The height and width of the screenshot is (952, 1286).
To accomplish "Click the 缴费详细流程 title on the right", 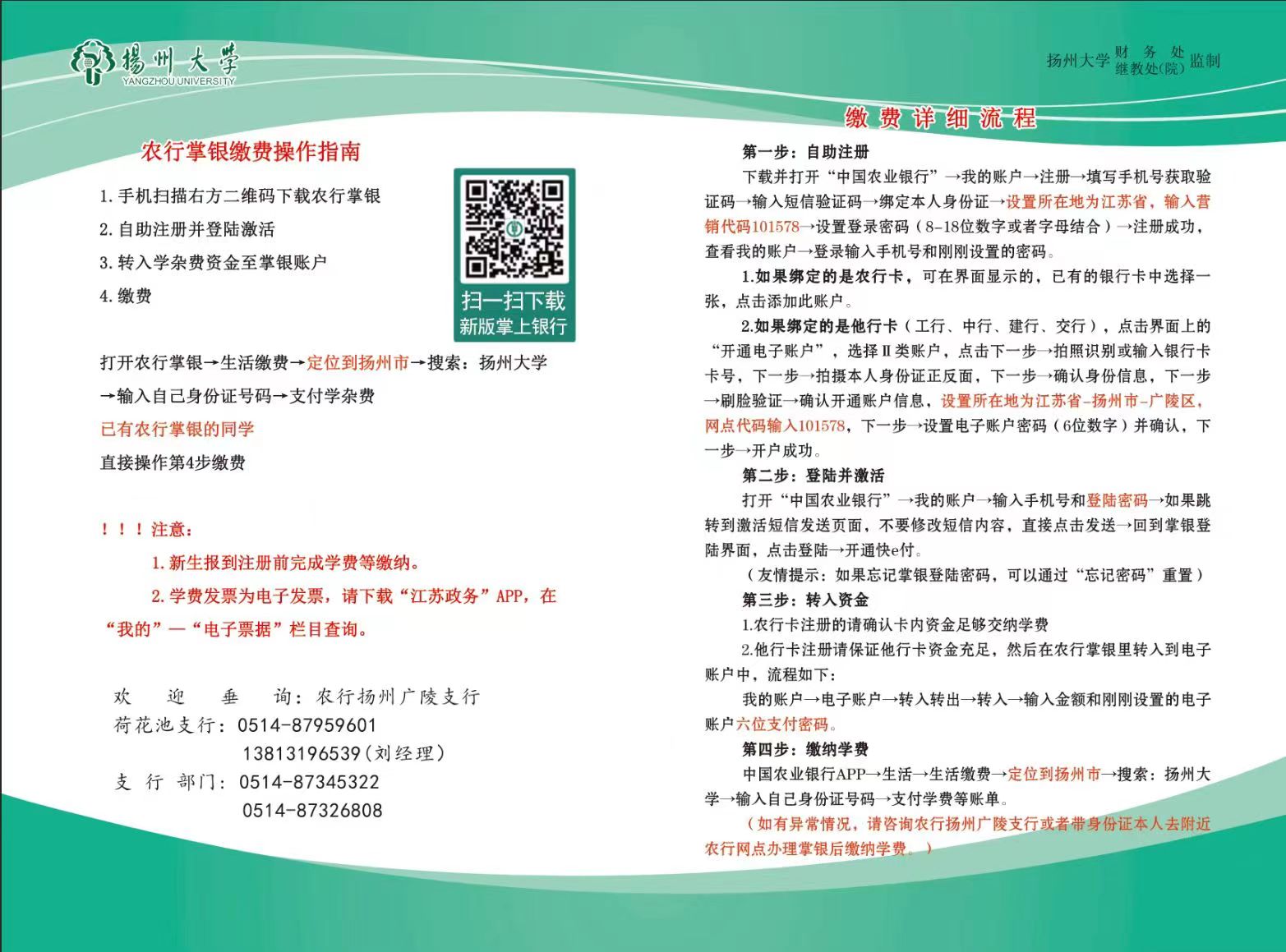I will pyautogui.click(x=940, y=118).
